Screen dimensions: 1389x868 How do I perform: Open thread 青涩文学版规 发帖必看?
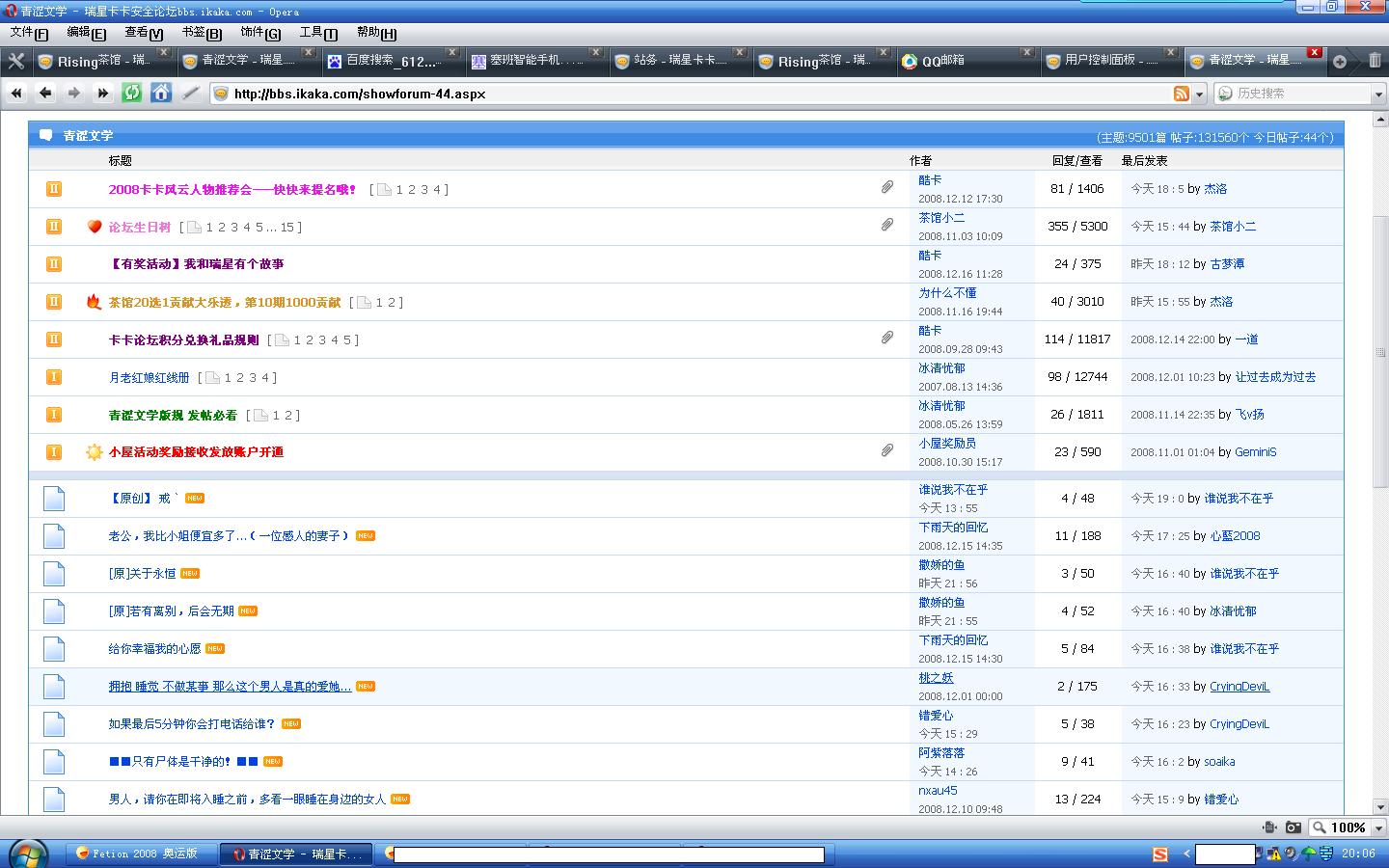(x=173, y=416)
